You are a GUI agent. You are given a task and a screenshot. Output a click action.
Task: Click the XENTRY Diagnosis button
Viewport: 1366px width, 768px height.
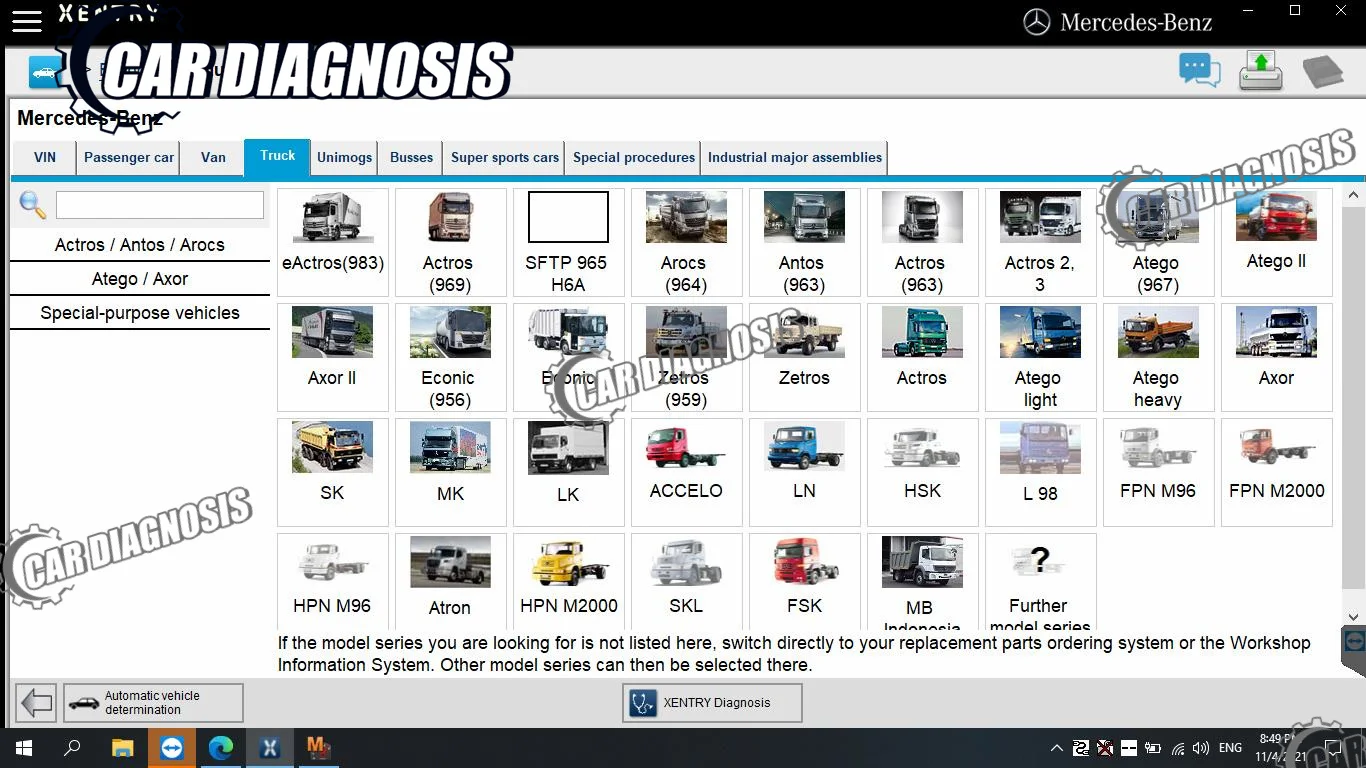click(x=712, y=703)
